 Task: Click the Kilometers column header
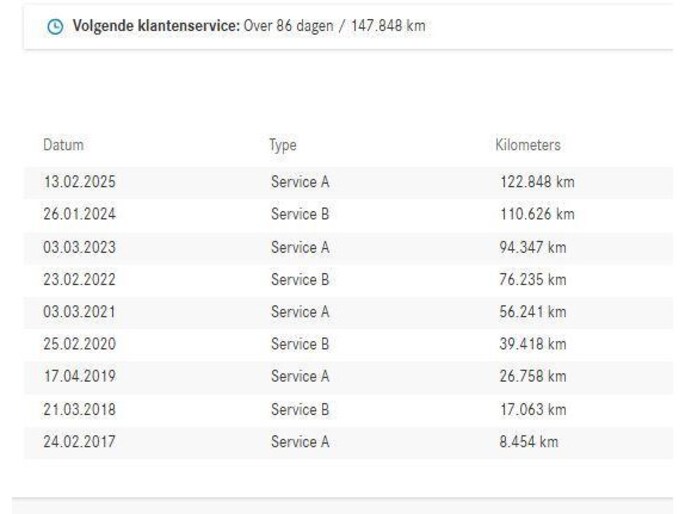[x=528, y=145]
